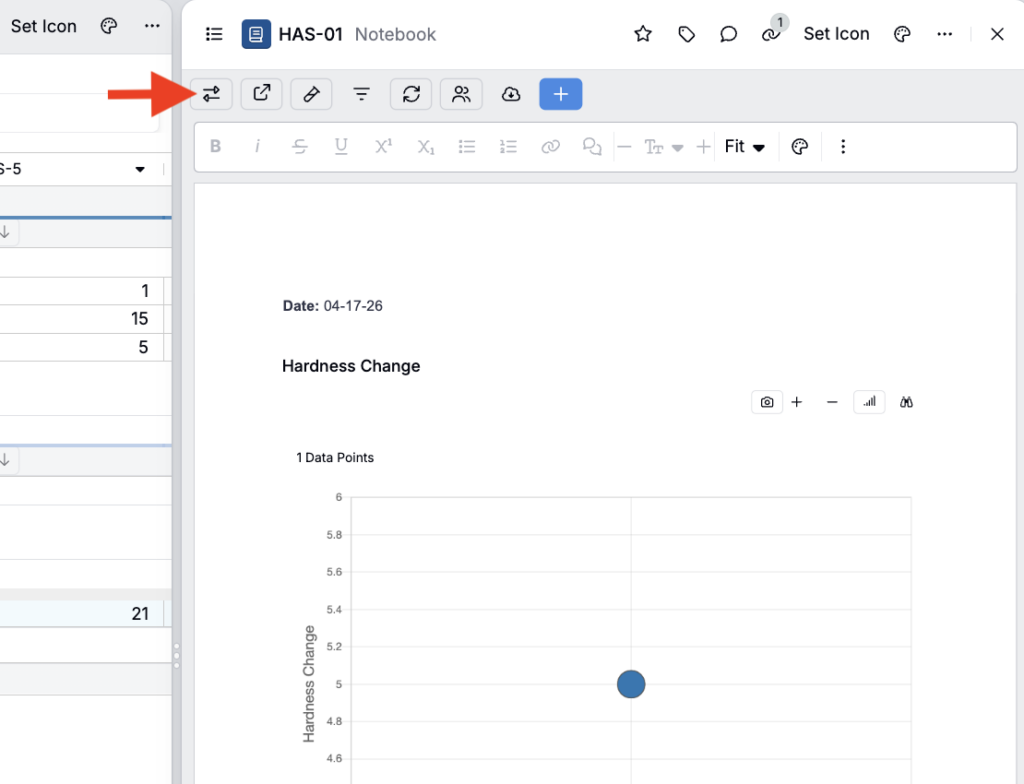Expand the text size dropdown arrow

point(677,148)
